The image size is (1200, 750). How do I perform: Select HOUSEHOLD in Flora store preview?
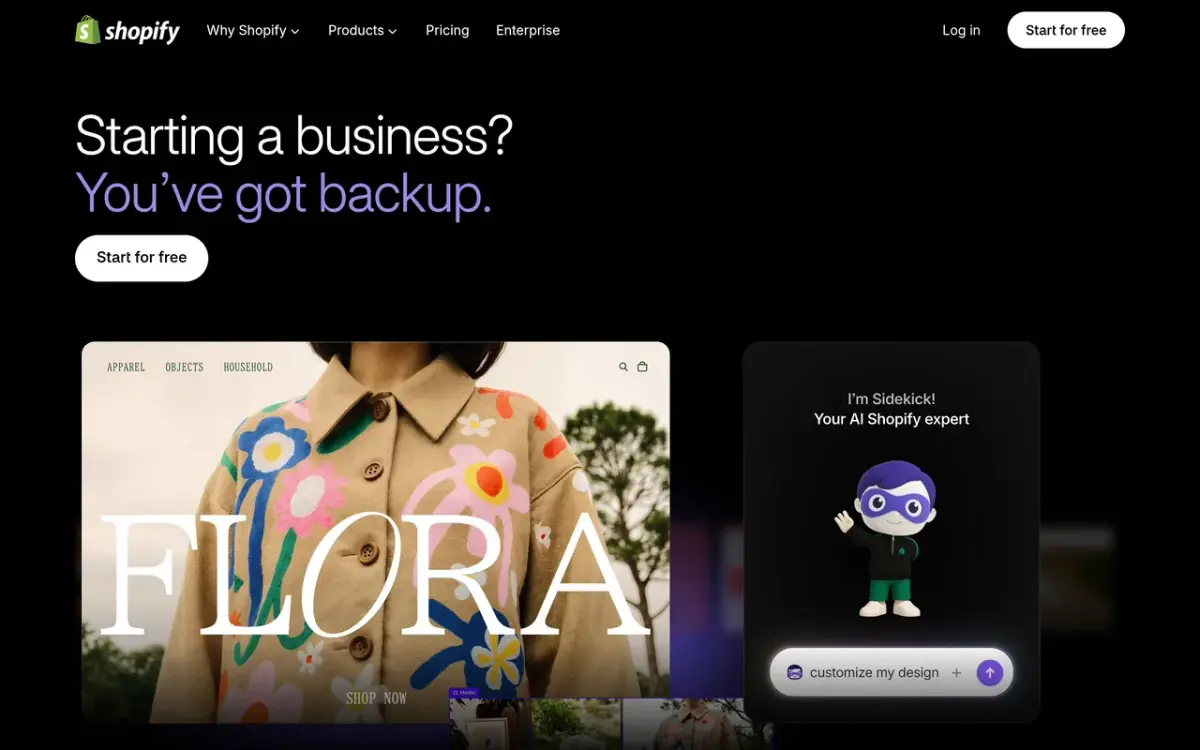pos(248,367)
